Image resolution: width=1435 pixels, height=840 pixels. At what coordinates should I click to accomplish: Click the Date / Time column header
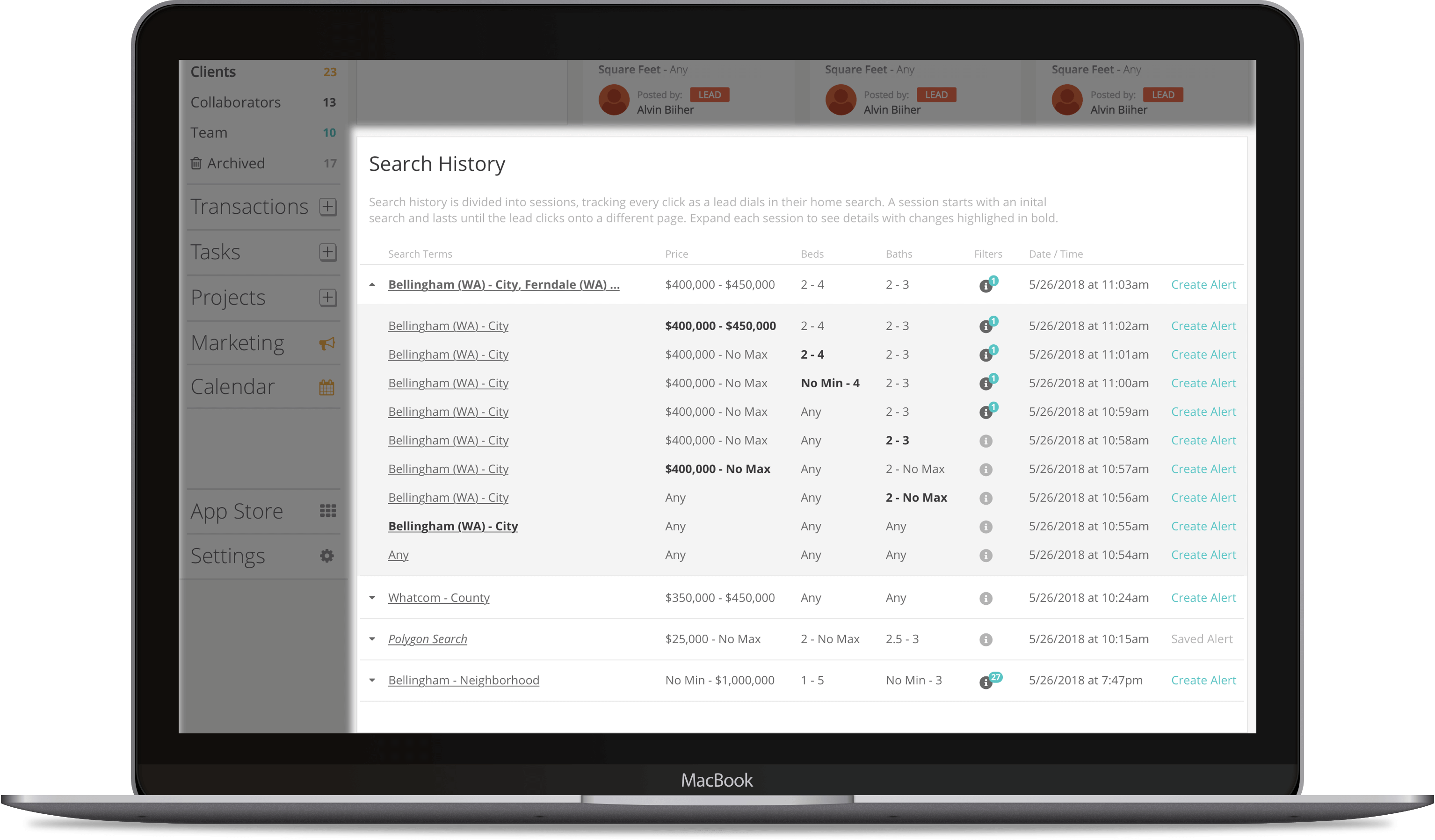[1056, 254]
